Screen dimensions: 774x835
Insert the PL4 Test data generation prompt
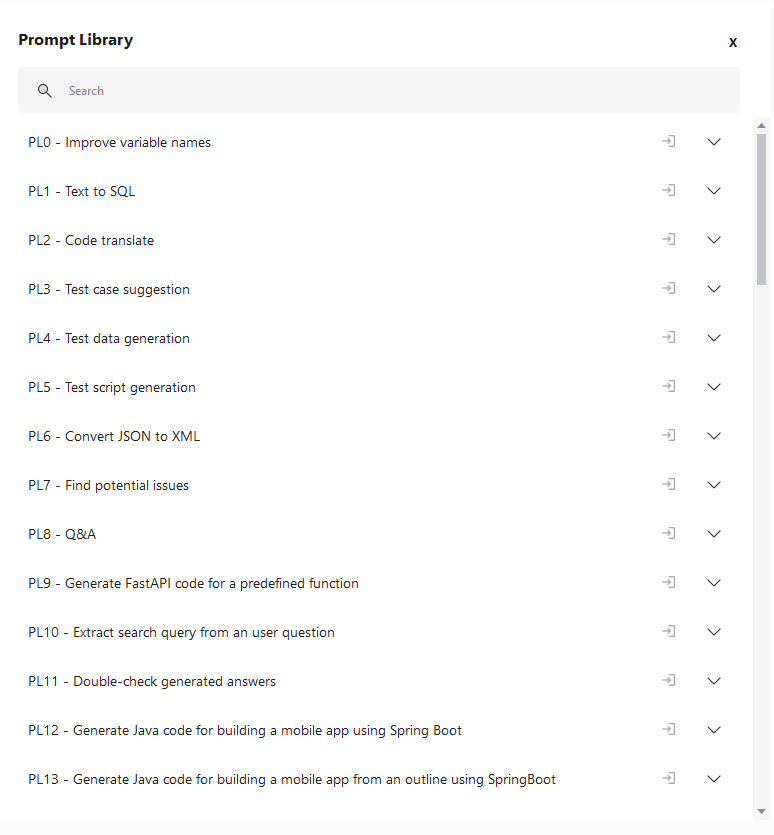click(669, 337)
